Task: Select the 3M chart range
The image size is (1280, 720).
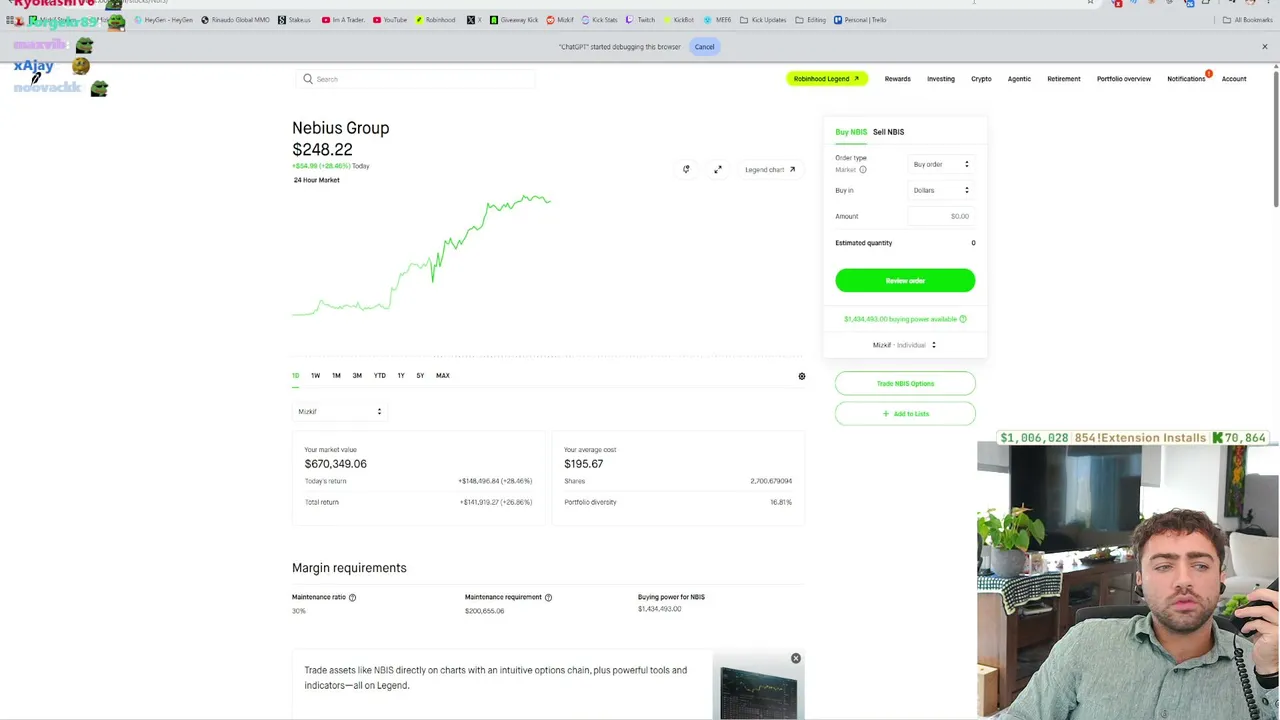Action: 357,376
